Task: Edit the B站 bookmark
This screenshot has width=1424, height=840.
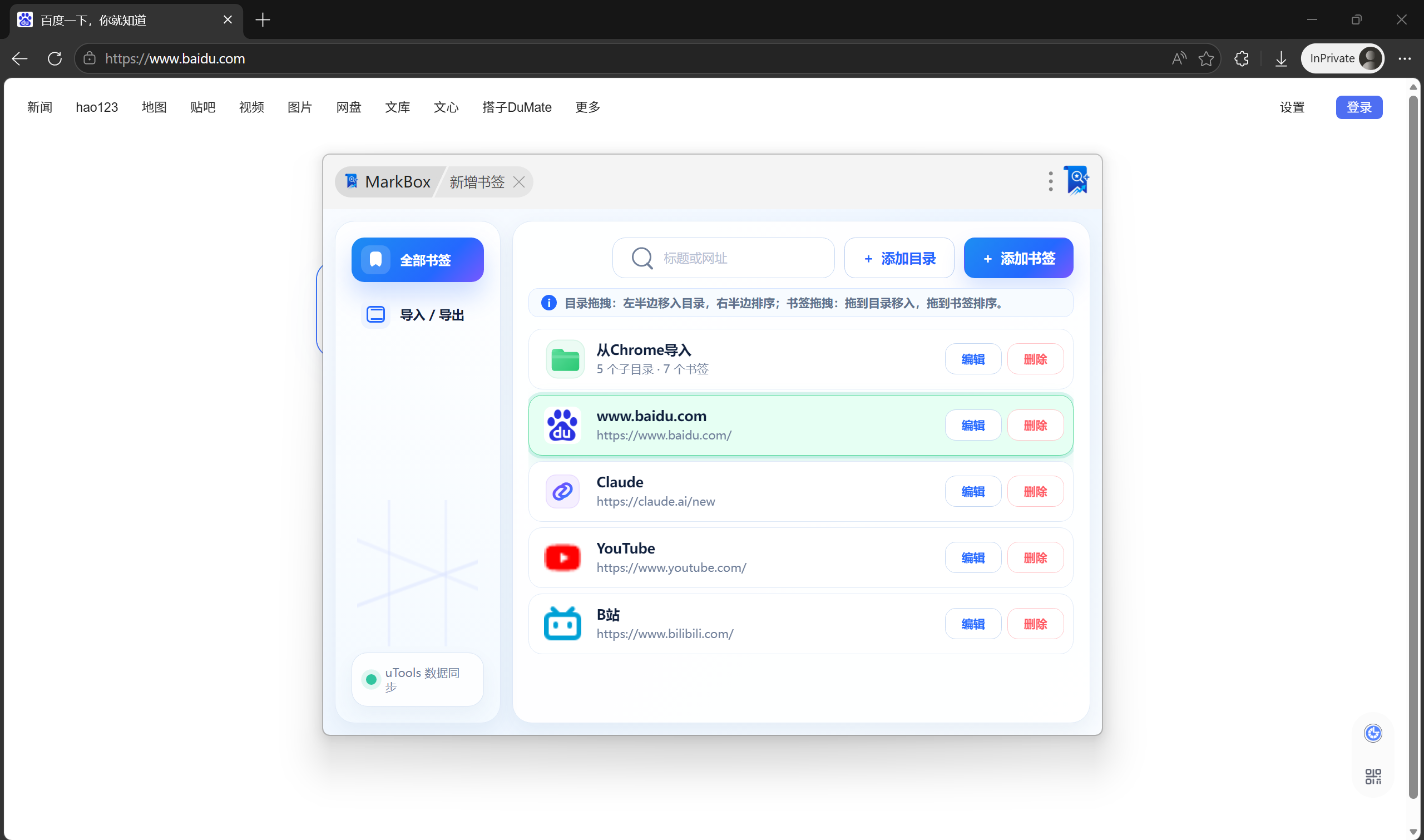Action: [x=973, y=624]
